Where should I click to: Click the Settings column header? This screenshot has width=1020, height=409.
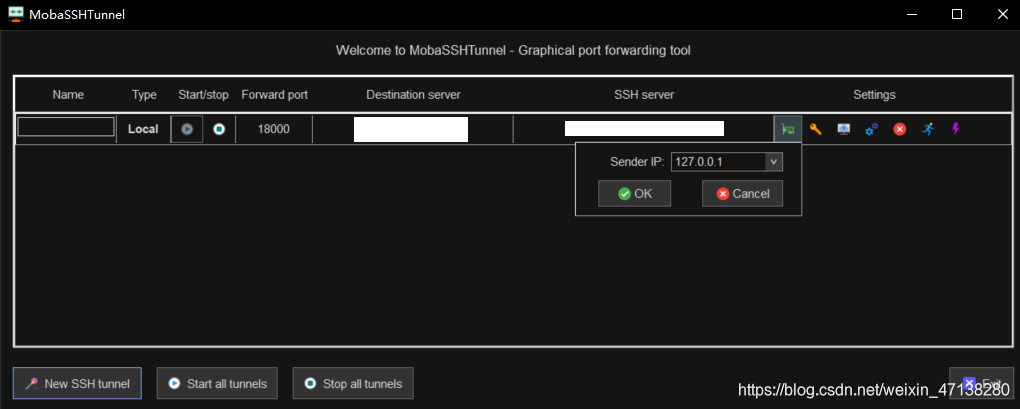pyautogui.click(x=874, y=95)
